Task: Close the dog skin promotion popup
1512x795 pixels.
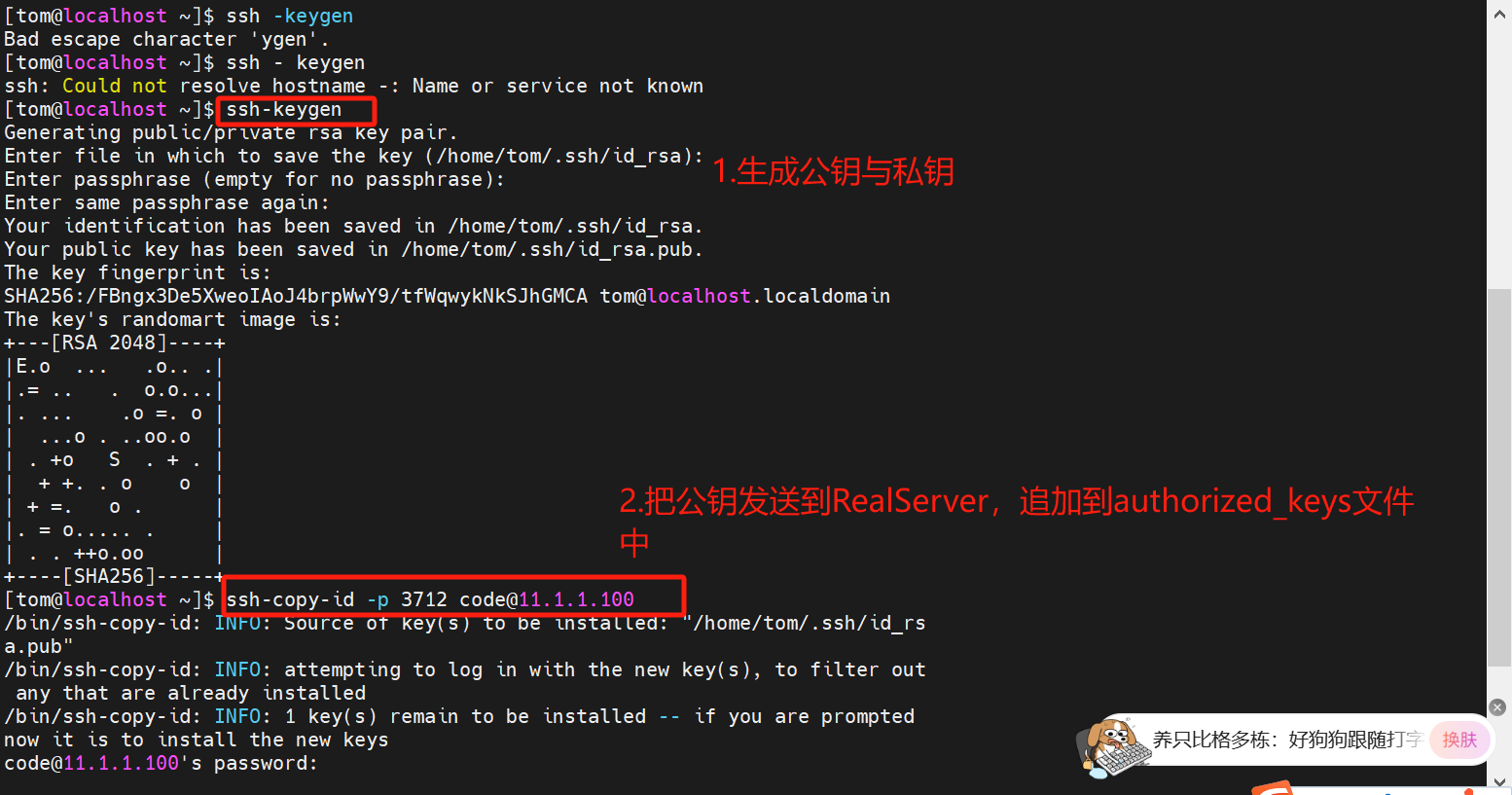Action: point(1497,707)
